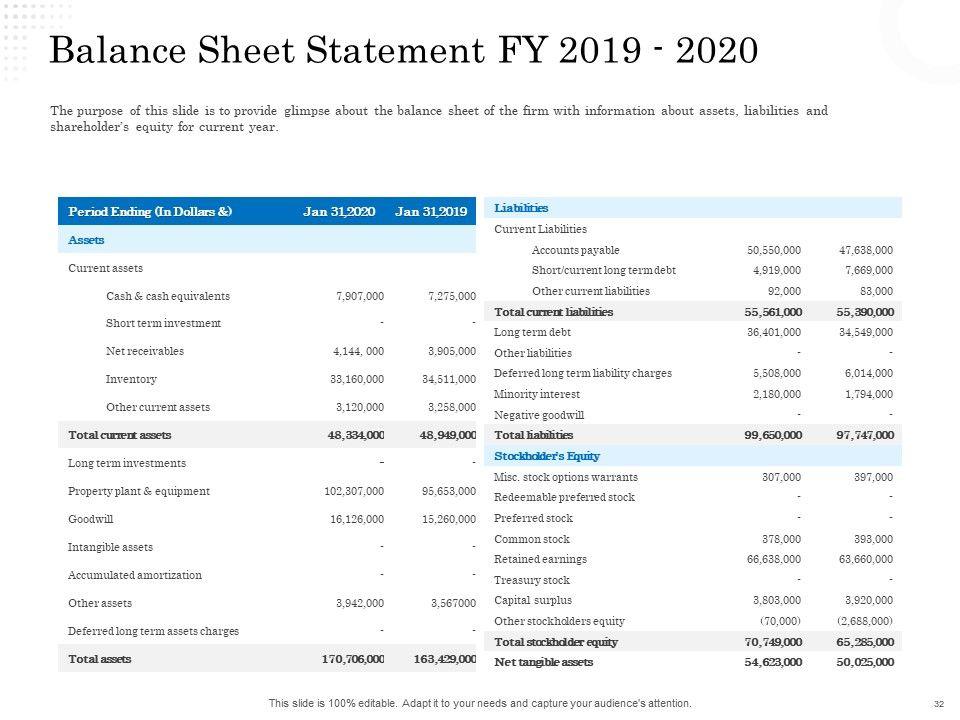Select the Jan 31,2020 column header

tap(339, 211)
